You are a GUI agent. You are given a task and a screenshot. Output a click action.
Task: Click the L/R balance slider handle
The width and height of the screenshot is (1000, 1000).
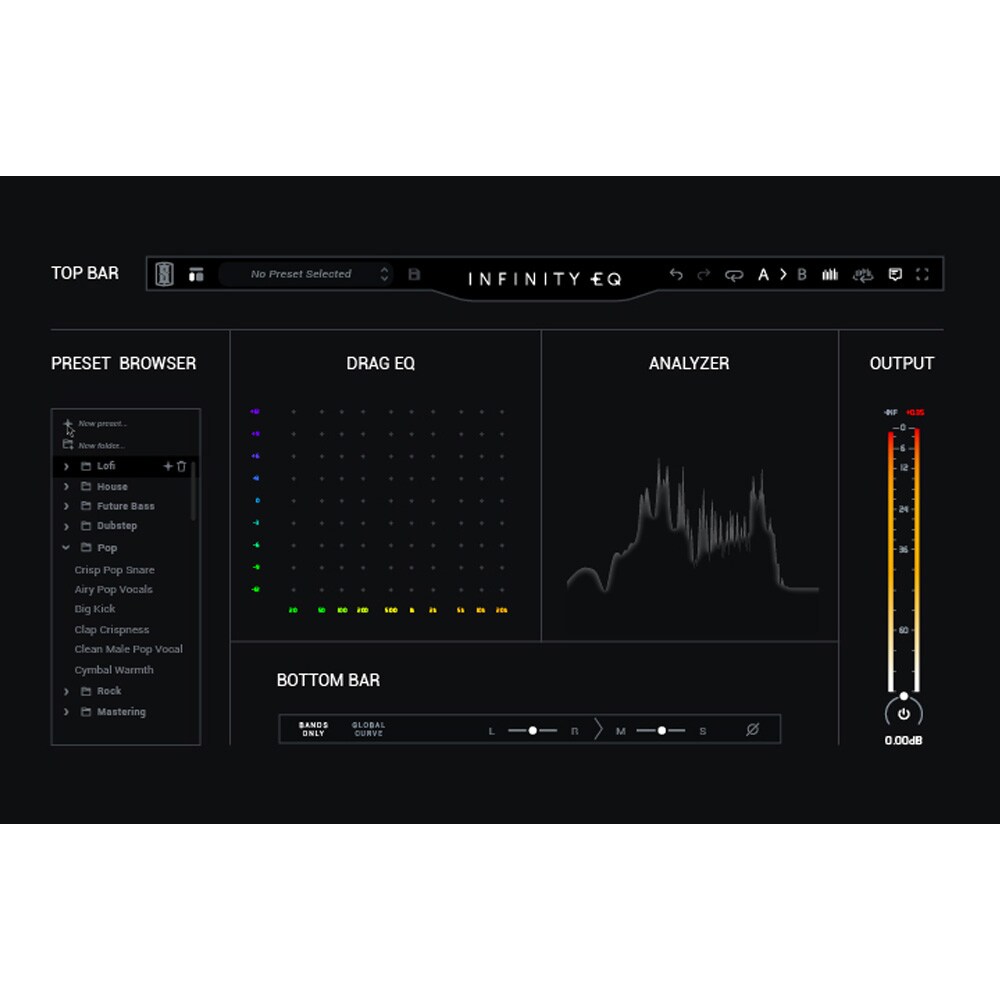coord(533,731)
